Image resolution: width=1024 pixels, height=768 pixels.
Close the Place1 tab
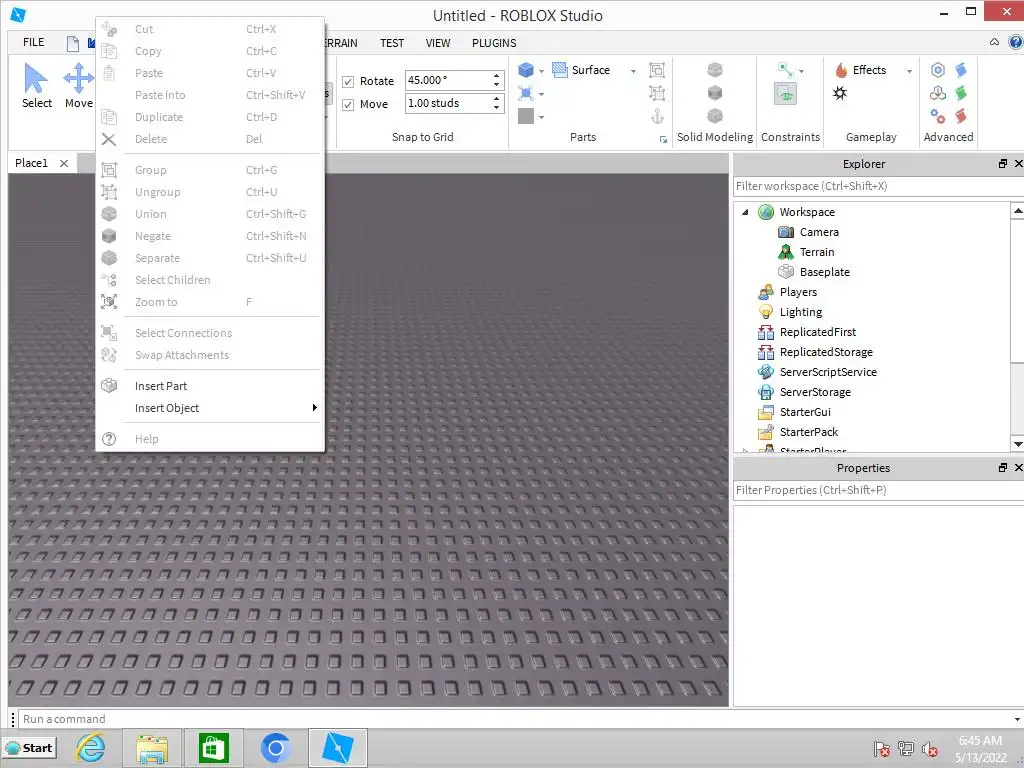click(64, 163)
